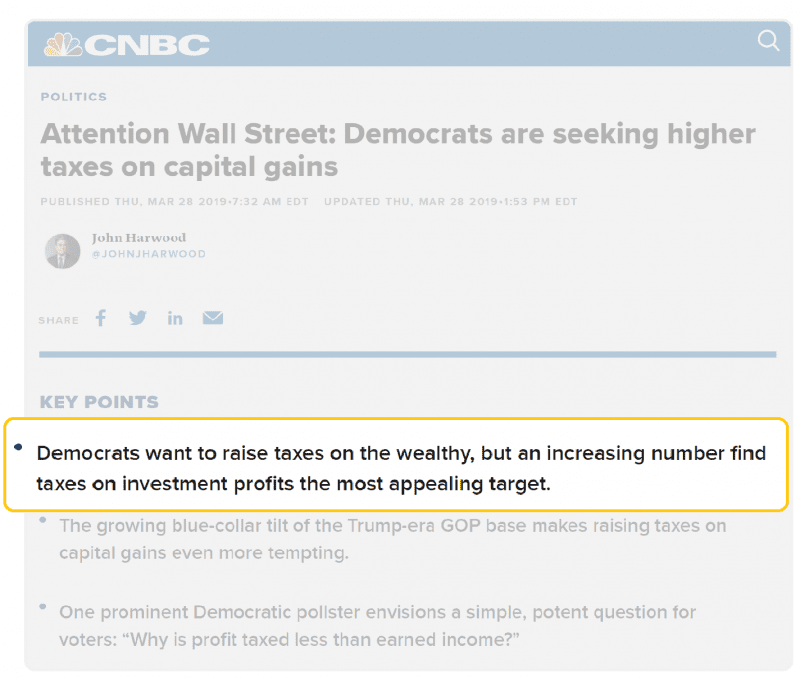Viewport: 800px width, 678px height.
Task: Click the Key Points heading
Action: click(x=99, y=402)
